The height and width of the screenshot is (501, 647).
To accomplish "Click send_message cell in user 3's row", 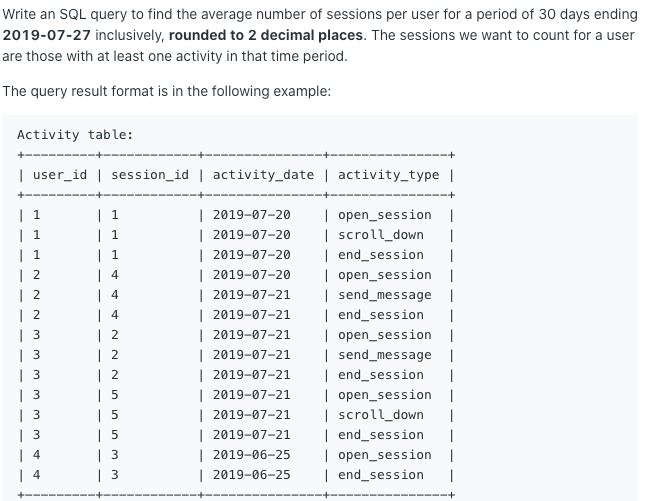I will 385,355.
